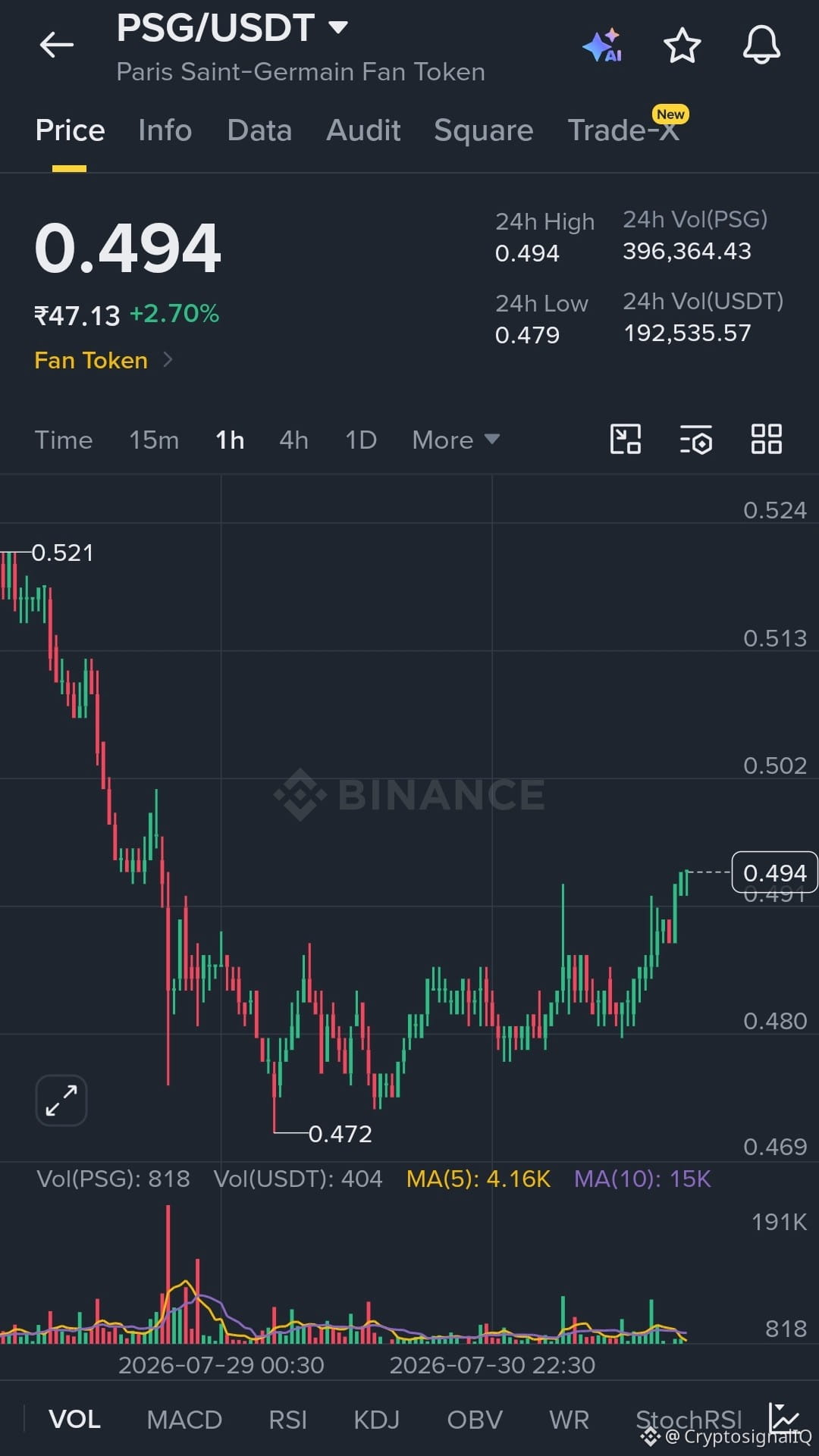
Task: Switch to the Info tab
Action: (x=165, y=130)
